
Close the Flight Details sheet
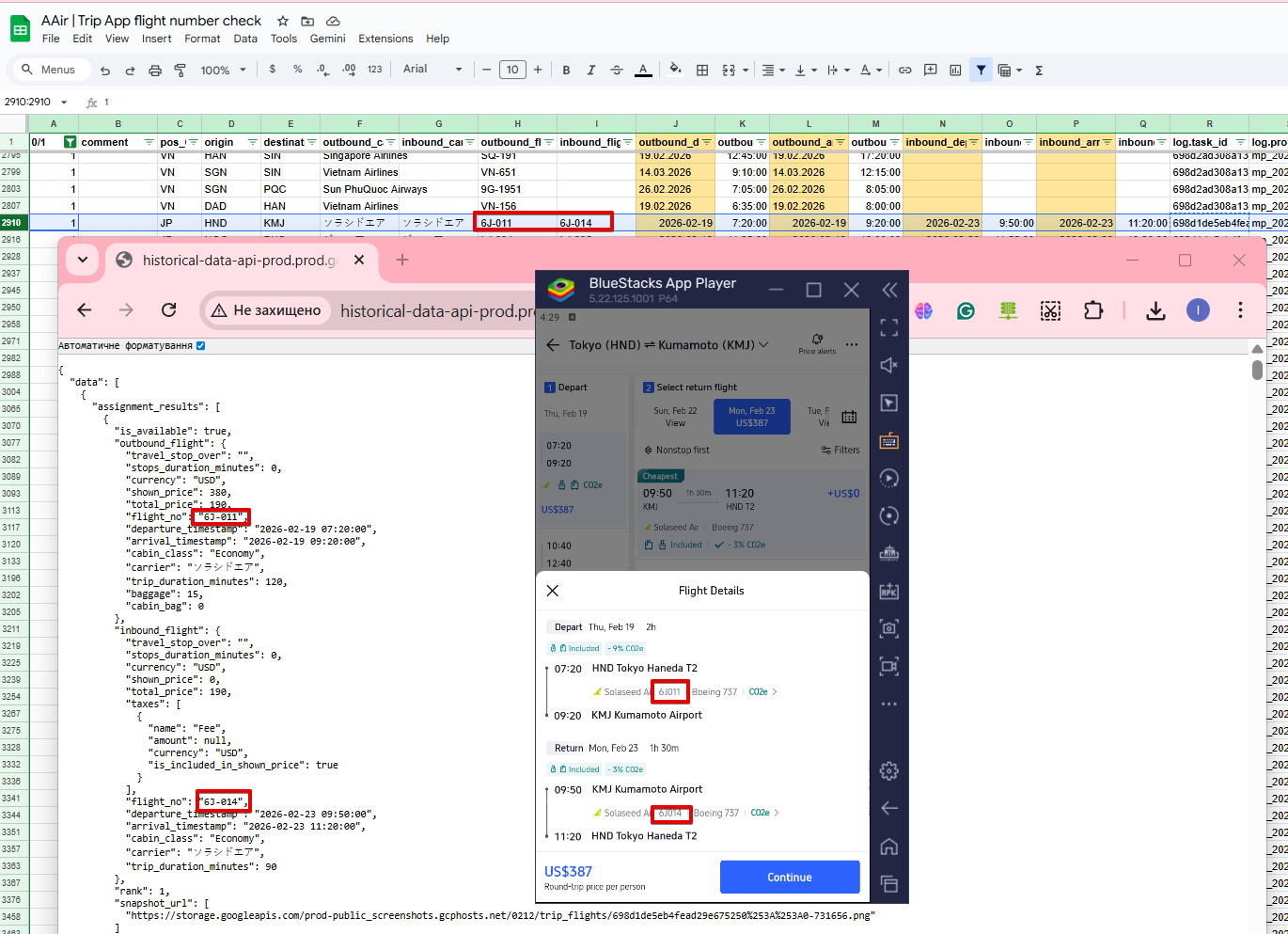[553, 591]
